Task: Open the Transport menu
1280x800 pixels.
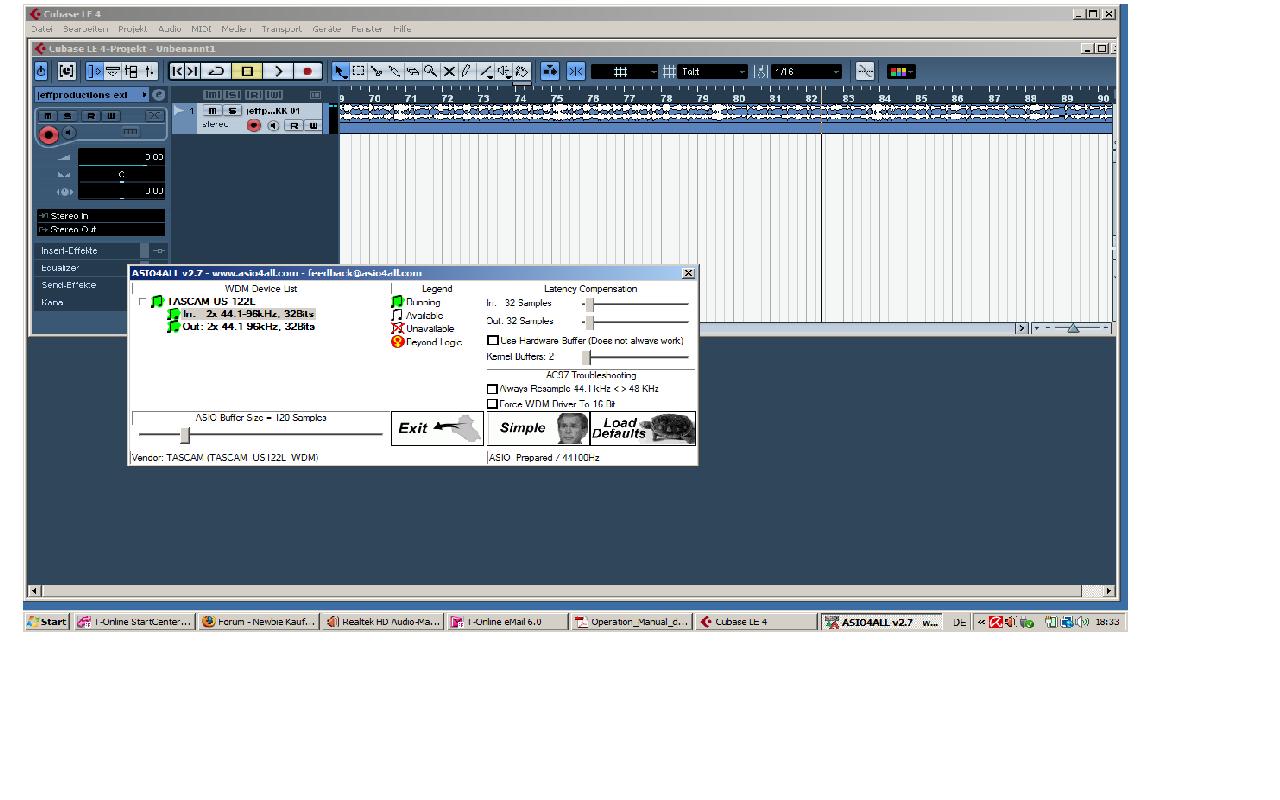Action: point(281,29)
